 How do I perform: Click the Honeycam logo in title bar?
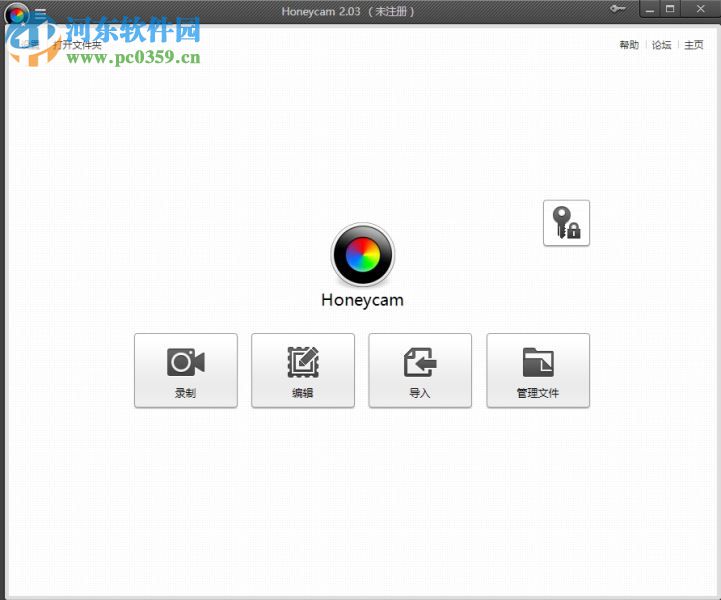[17, 14]
